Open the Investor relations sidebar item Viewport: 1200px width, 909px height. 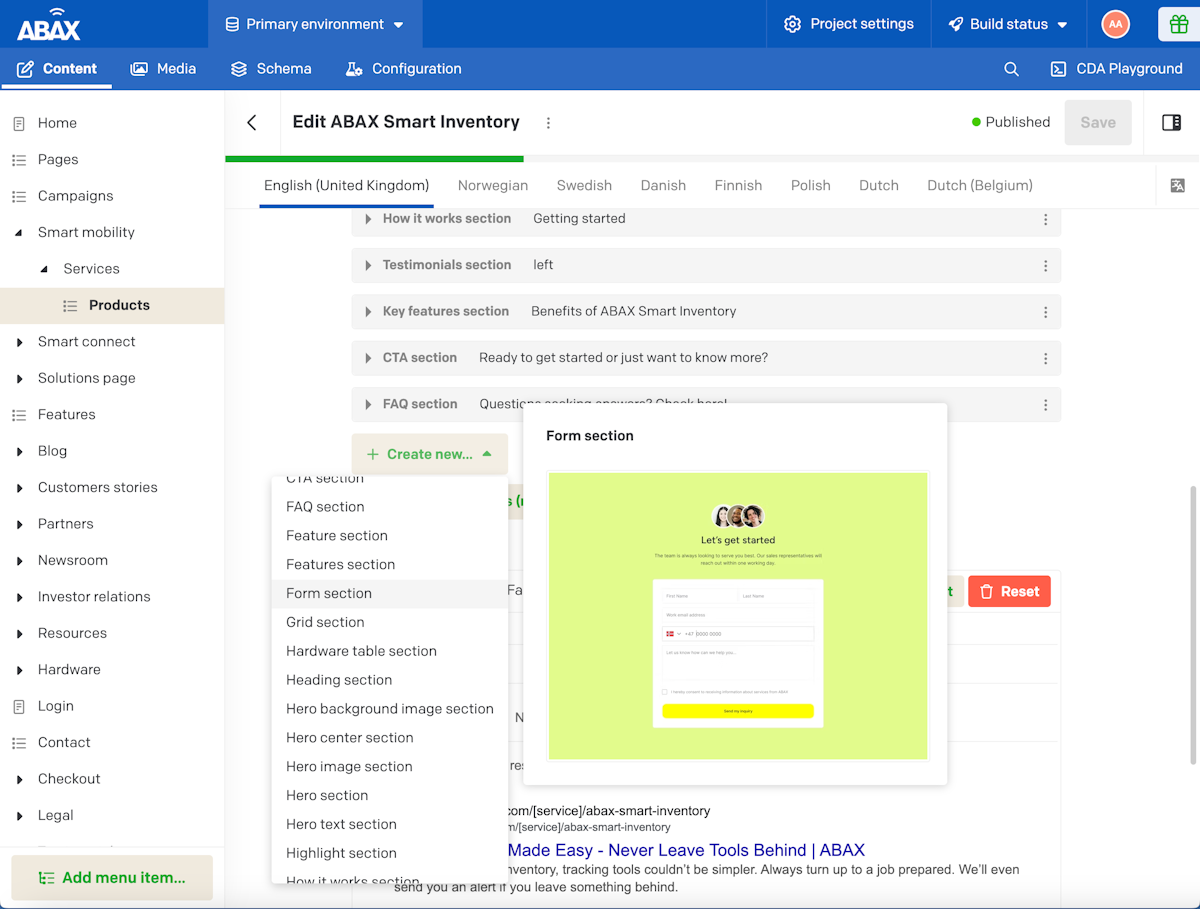coord(94,597)
